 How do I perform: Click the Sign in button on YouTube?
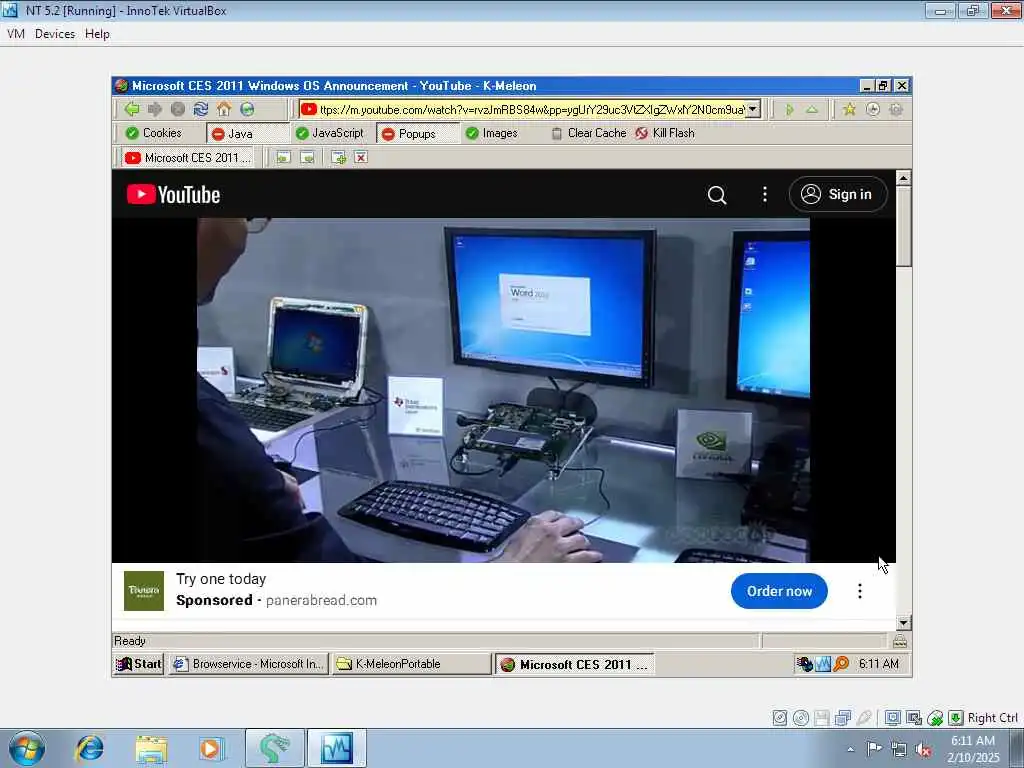[x=838, y=195]
